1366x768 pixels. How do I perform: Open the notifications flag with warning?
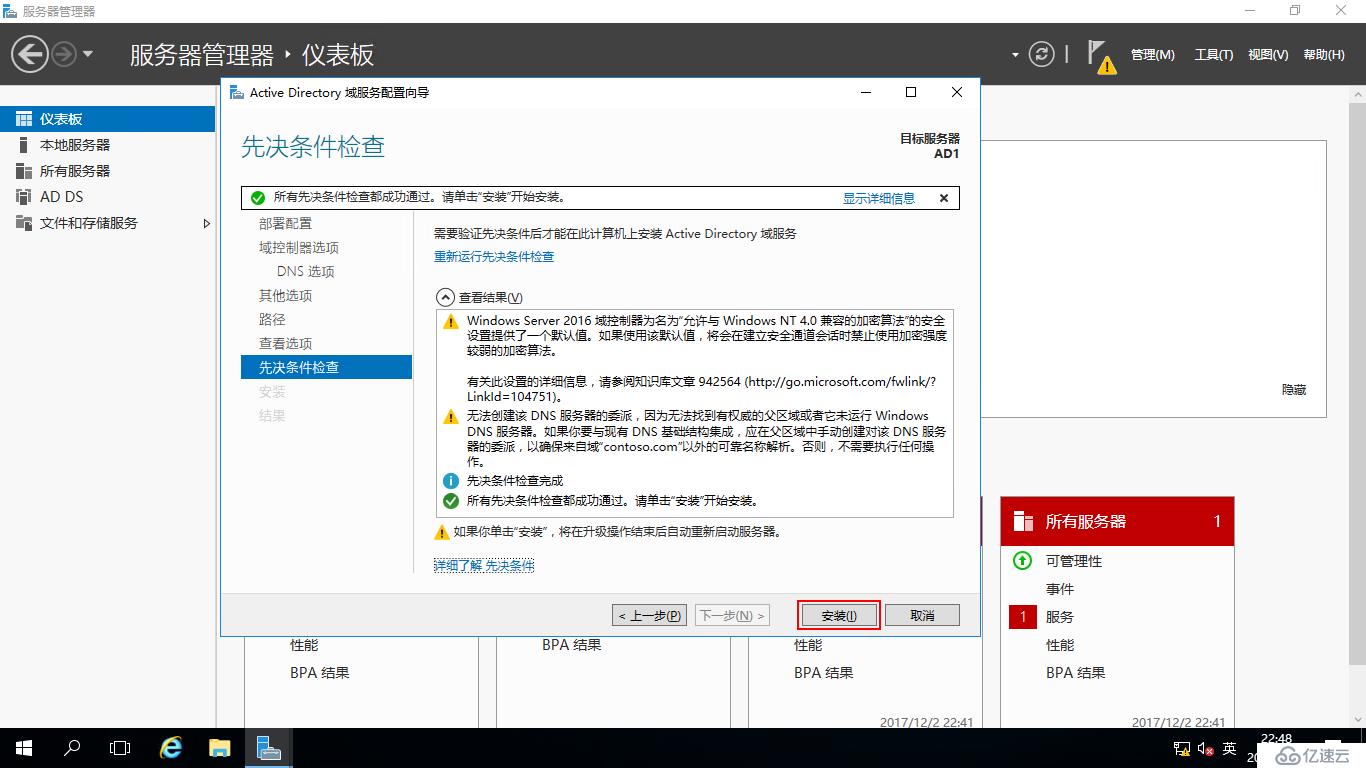[x=1101, y=57]
